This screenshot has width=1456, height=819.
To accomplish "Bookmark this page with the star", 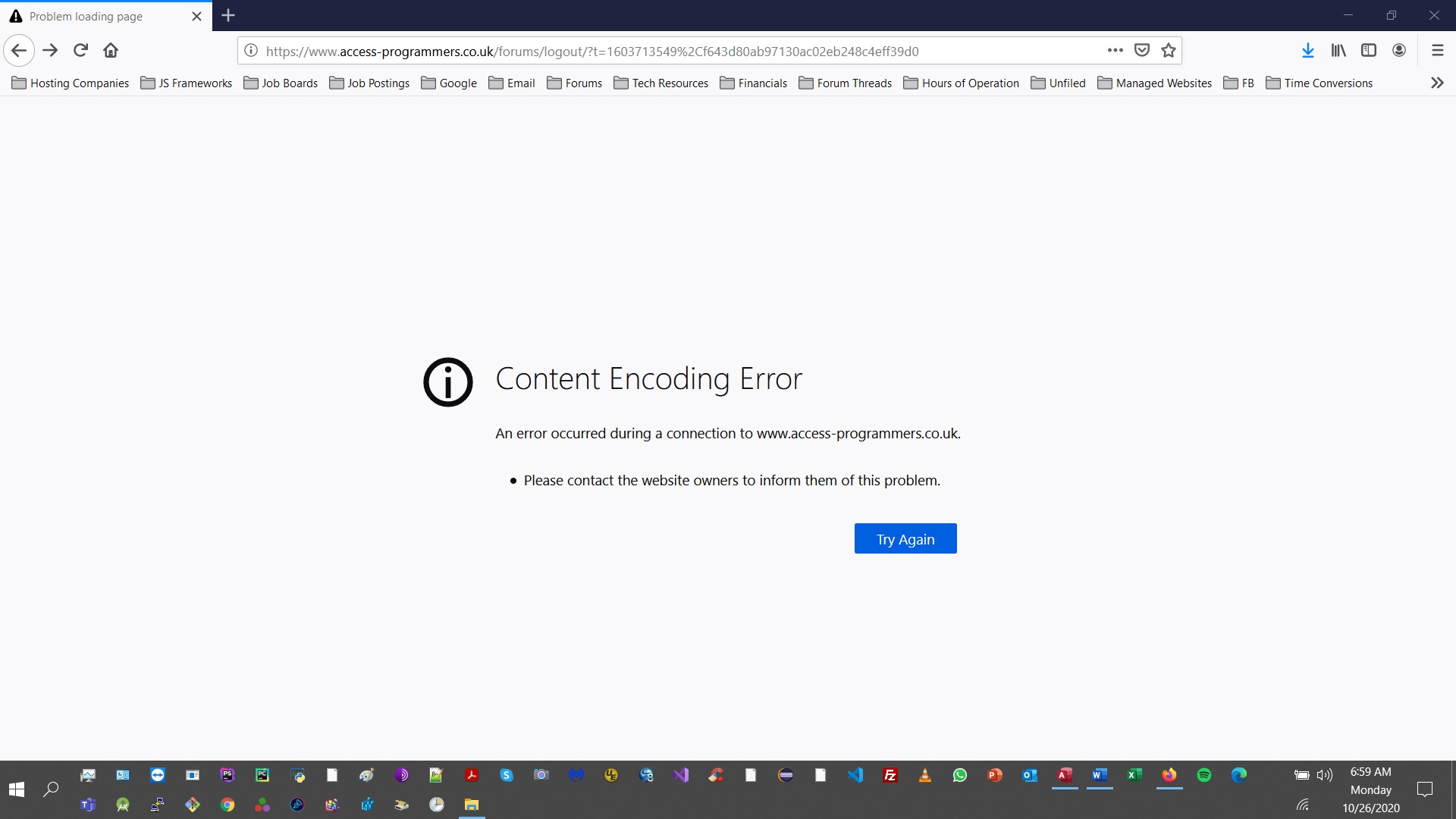I will 1169,51.
